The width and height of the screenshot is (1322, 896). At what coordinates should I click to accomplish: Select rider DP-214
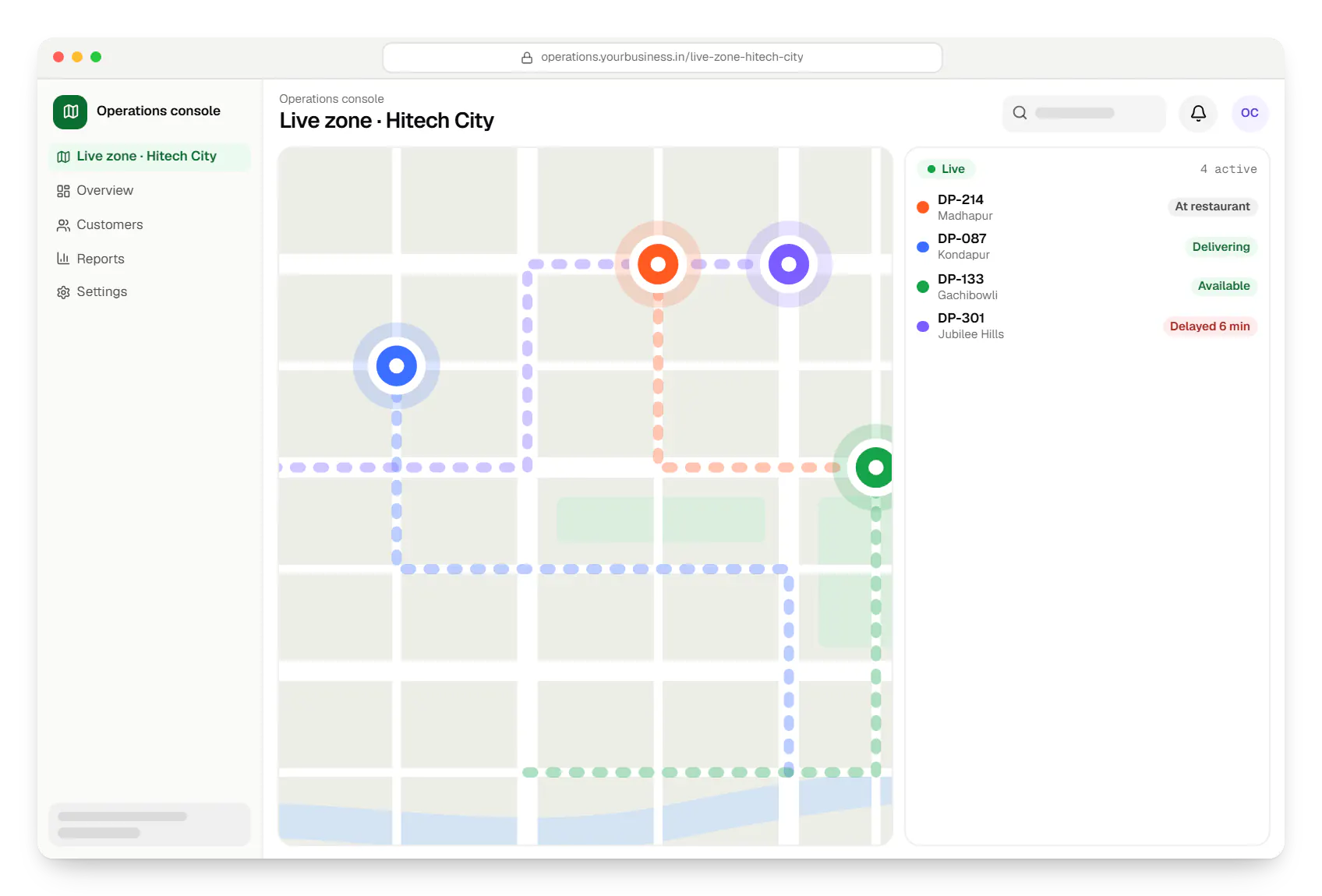[x=1087, y=207]
